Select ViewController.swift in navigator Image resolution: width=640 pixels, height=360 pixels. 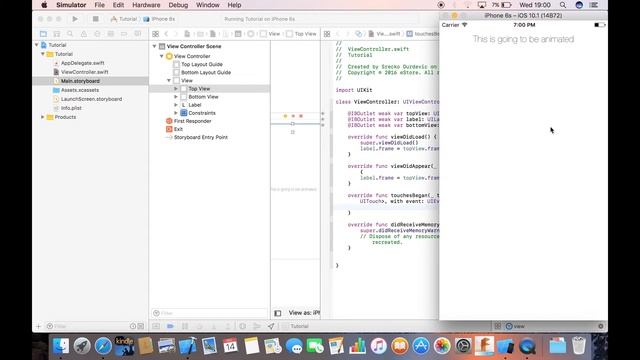click(x=84, y=72)
